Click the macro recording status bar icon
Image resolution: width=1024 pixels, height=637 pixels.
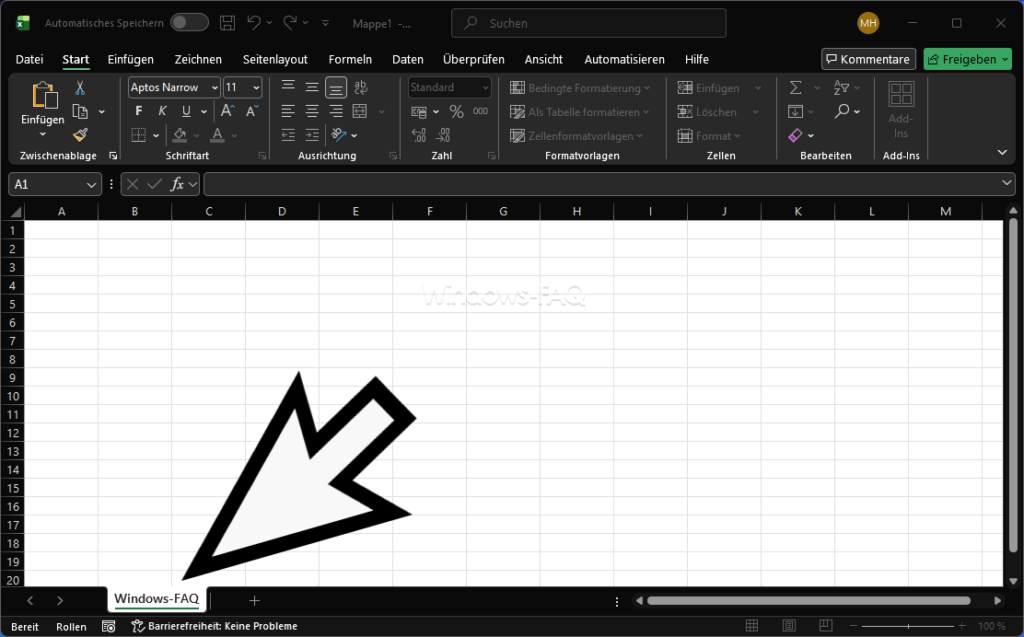pos(108,627)
